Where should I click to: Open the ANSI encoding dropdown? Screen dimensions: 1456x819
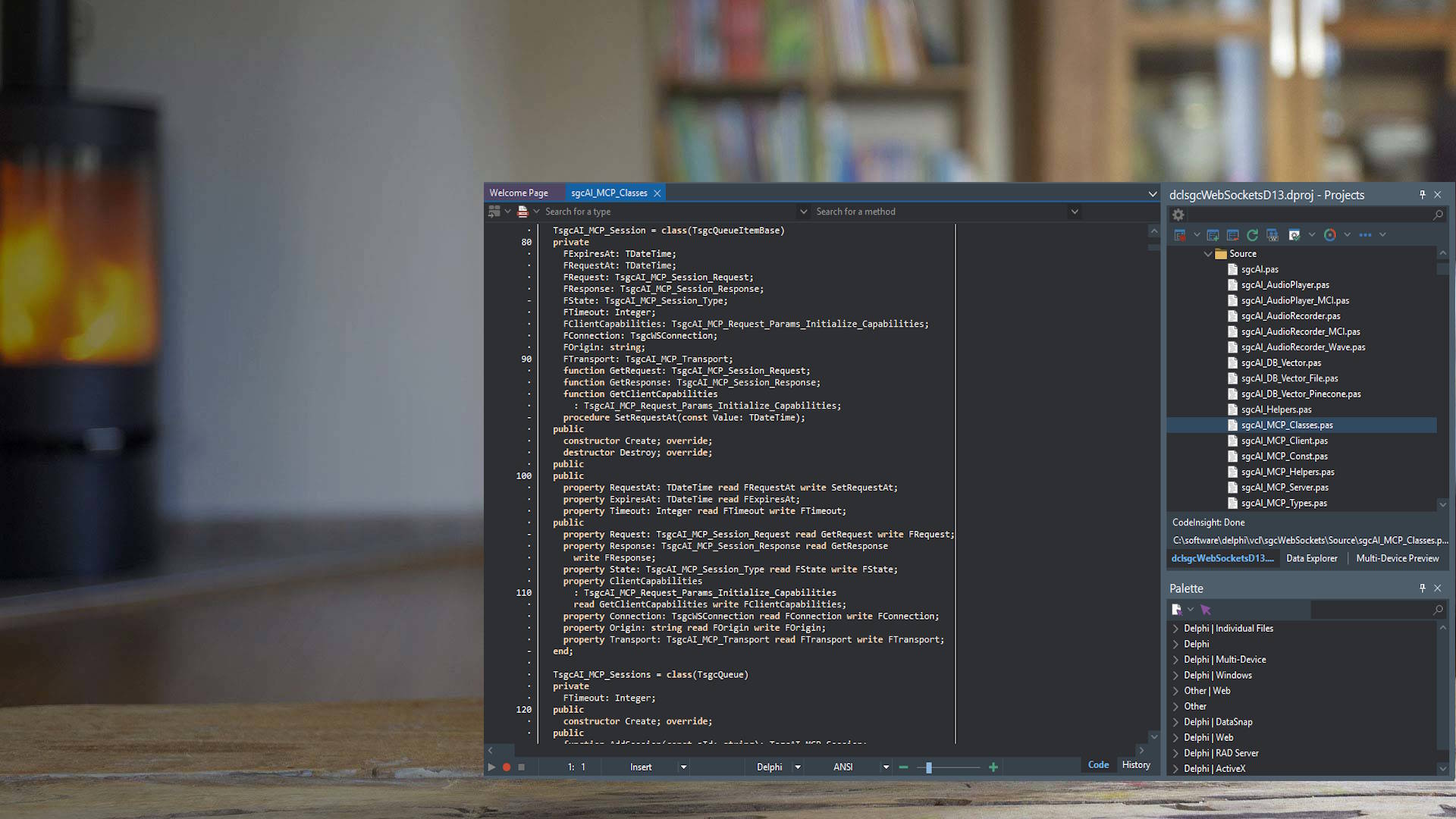pyautogui.click(x=886, y=767)
